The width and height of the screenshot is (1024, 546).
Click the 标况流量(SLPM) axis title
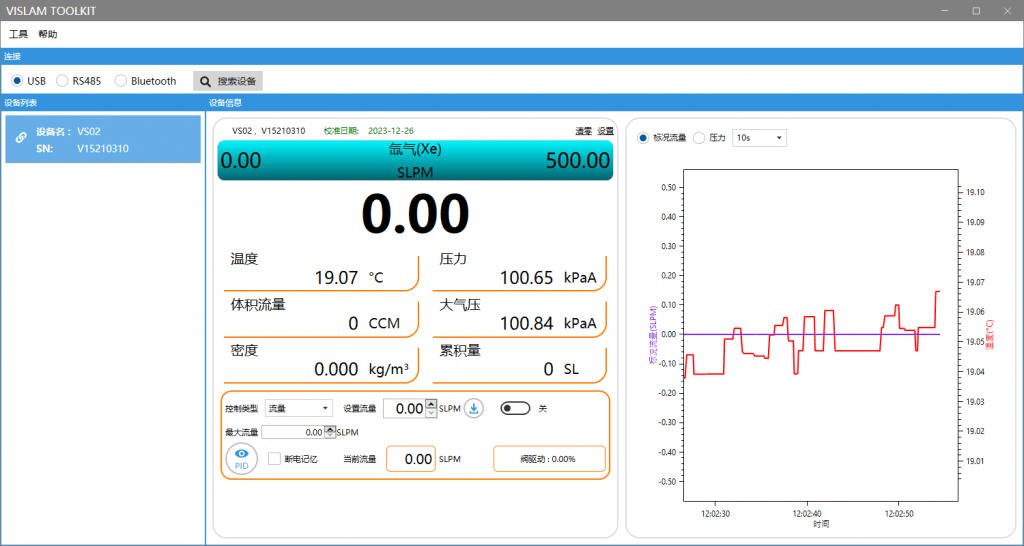[651, 334]
